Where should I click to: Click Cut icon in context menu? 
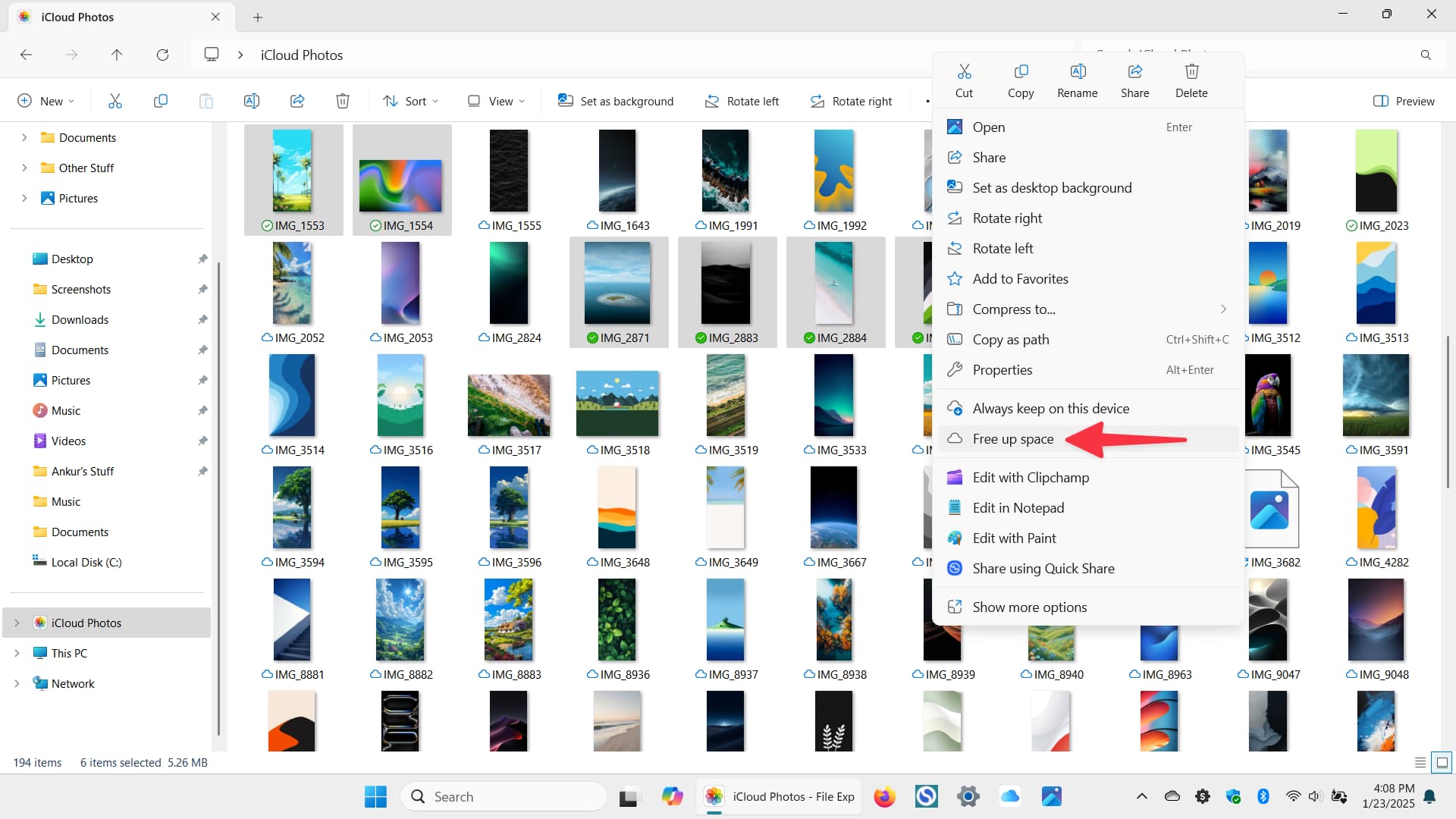(964, 72)
